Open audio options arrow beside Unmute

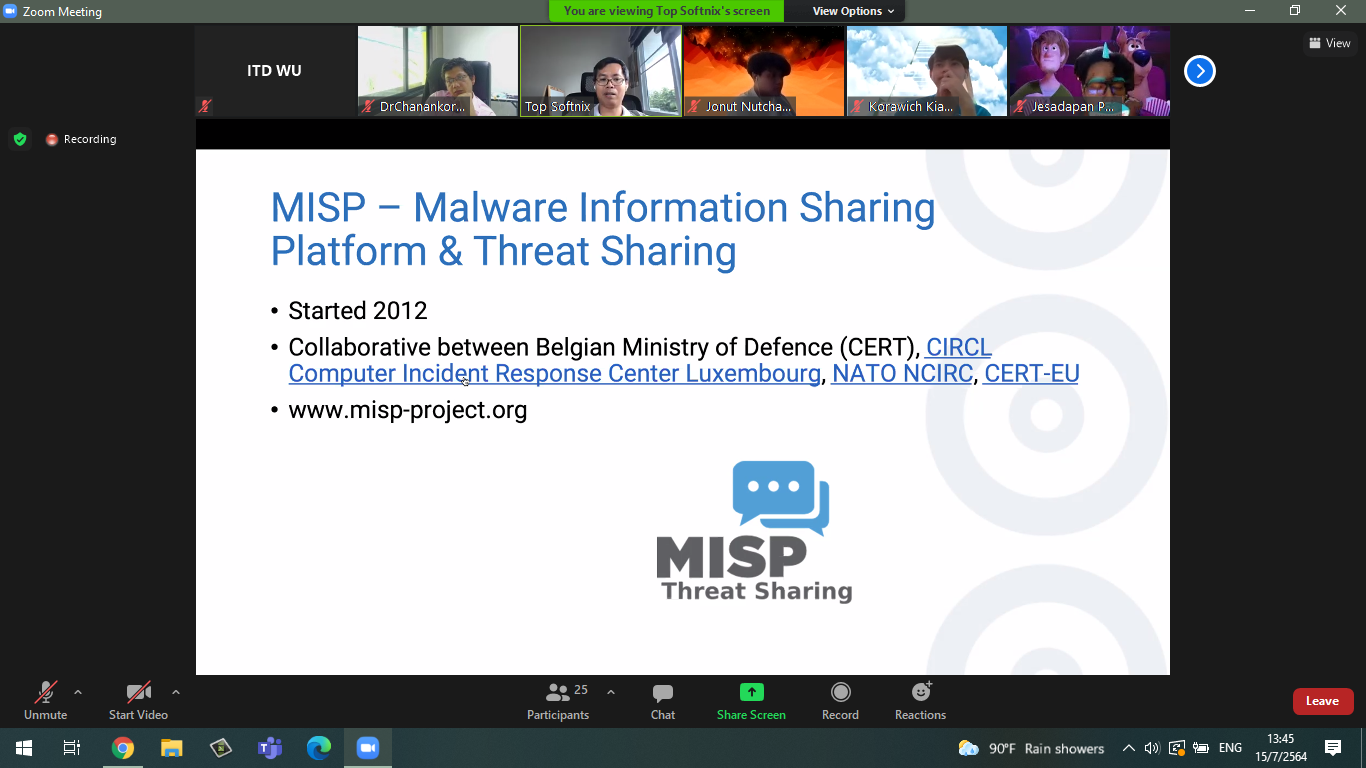point(78,692)
